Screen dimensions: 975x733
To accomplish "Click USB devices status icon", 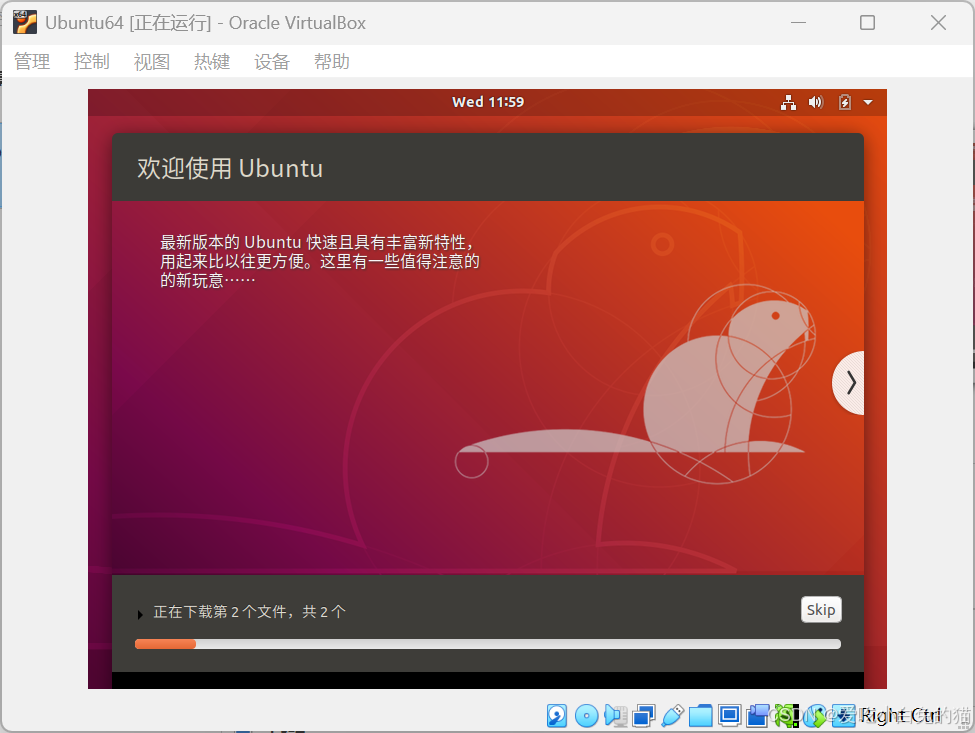I will pyautogui.click(x=672, y=716).
